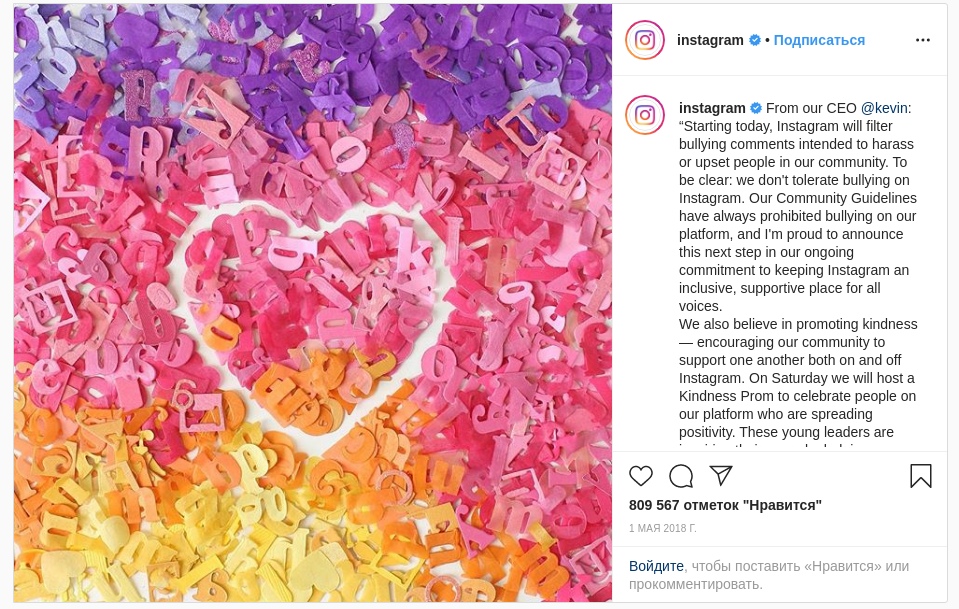Share post via paper plane icon
Screen dimensions: 959x609
click(721, 476)
